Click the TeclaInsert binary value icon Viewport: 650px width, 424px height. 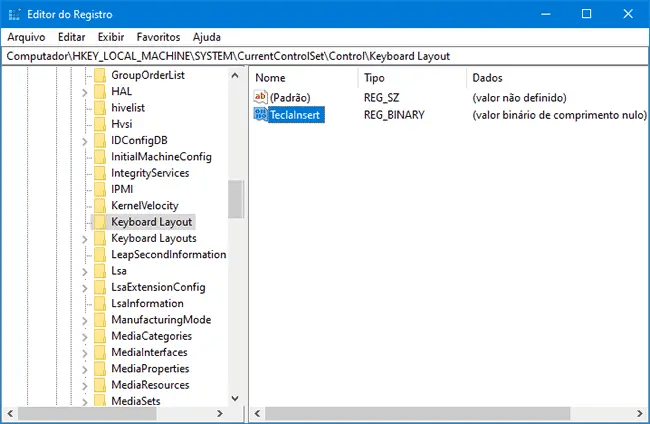[262, 116]
